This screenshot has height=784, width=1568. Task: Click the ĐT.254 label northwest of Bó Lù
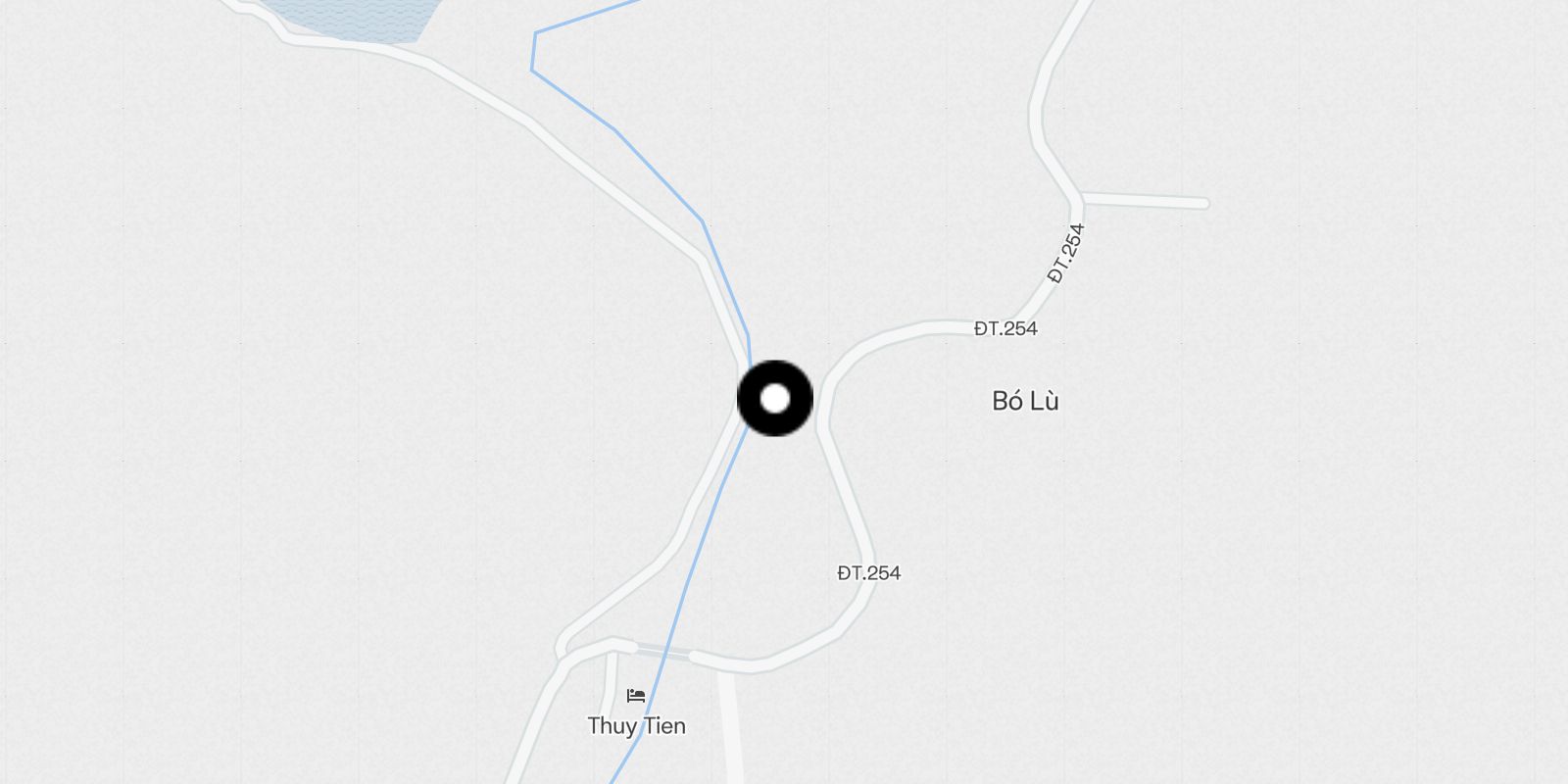tap(1005, 328)
